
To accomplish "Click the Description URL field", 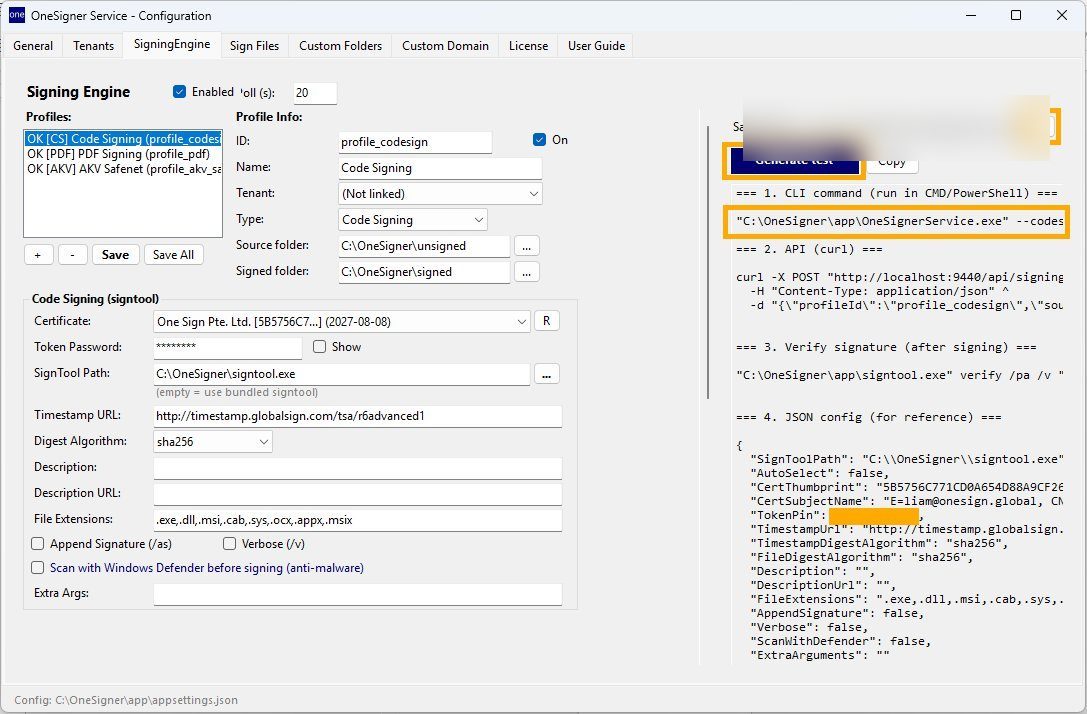I will (x=358, y=494).
